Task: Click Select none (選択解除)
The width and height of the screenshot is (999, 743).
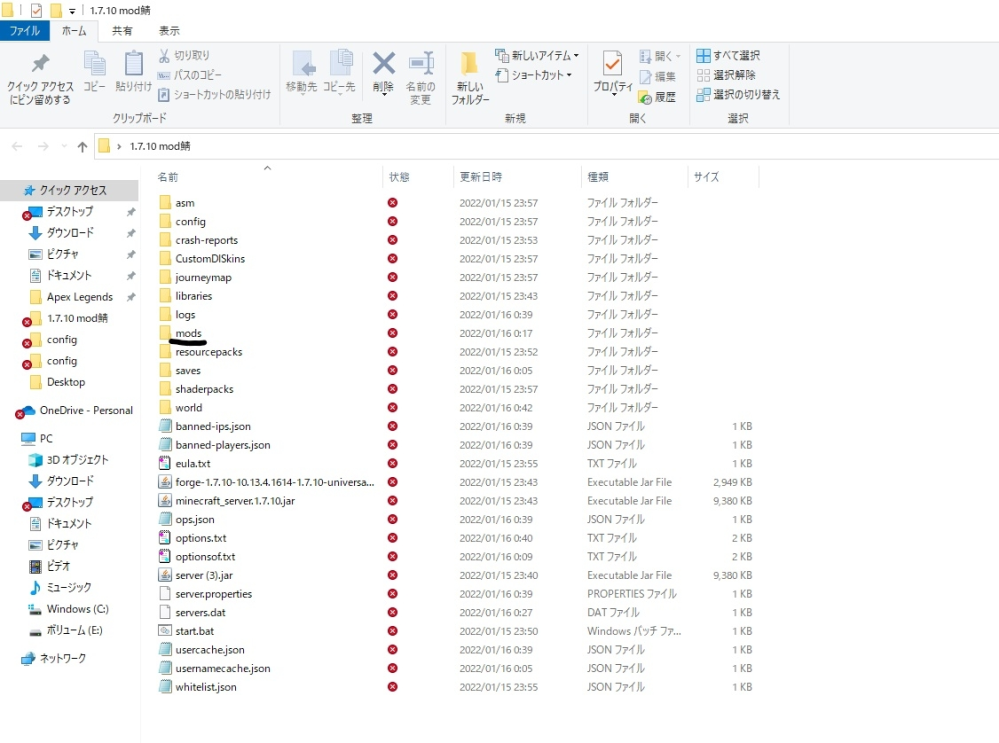Action: coord(726,75)
